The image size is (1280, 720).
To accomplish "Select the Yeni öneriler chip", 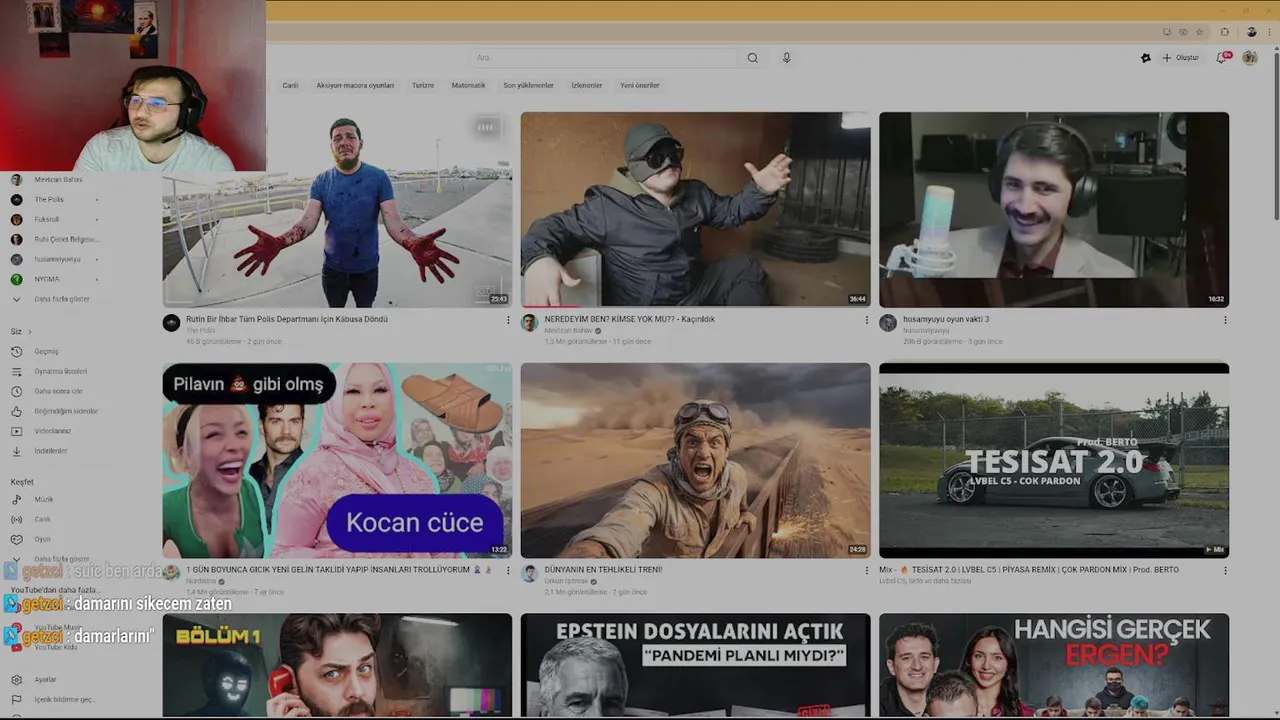I will (640, 85).
